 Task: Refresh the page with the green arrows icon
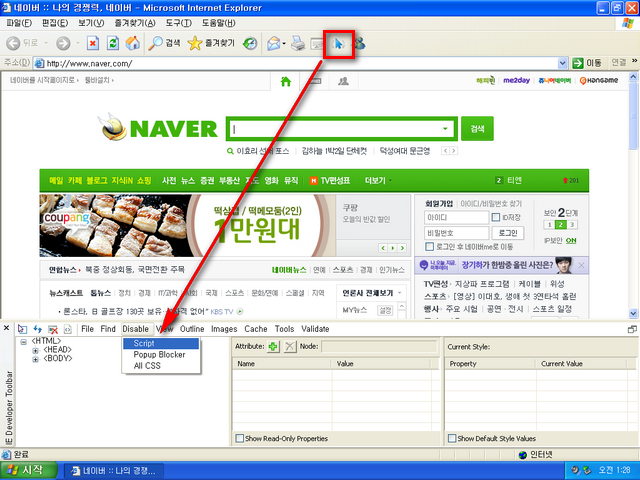(113, 43)
